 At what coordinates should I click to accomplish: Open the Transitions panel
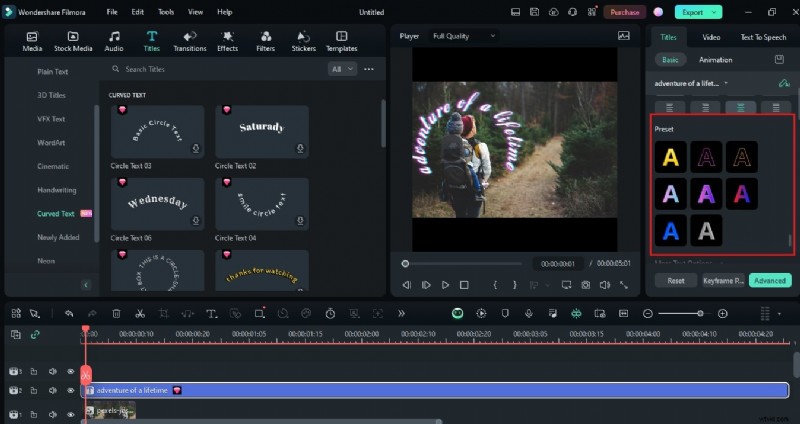click(x=189, y=40)
